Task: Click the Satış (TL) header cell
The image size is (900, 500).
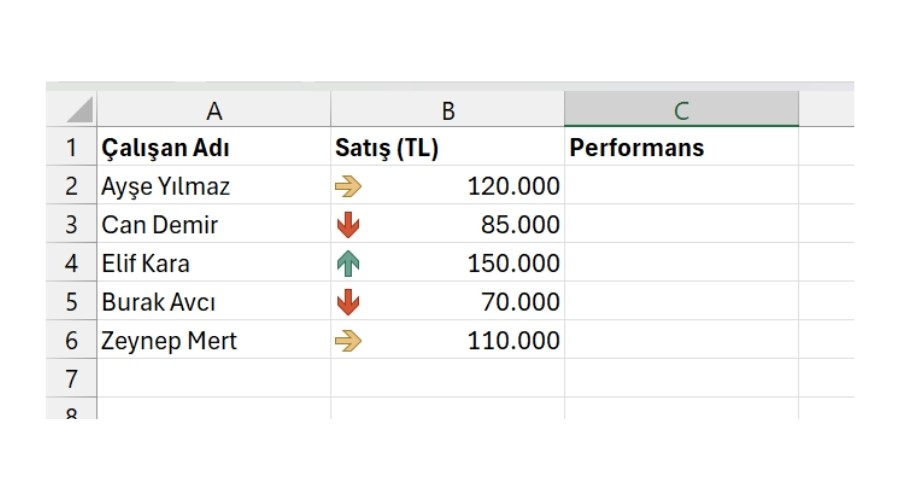Action: point(387,148)
